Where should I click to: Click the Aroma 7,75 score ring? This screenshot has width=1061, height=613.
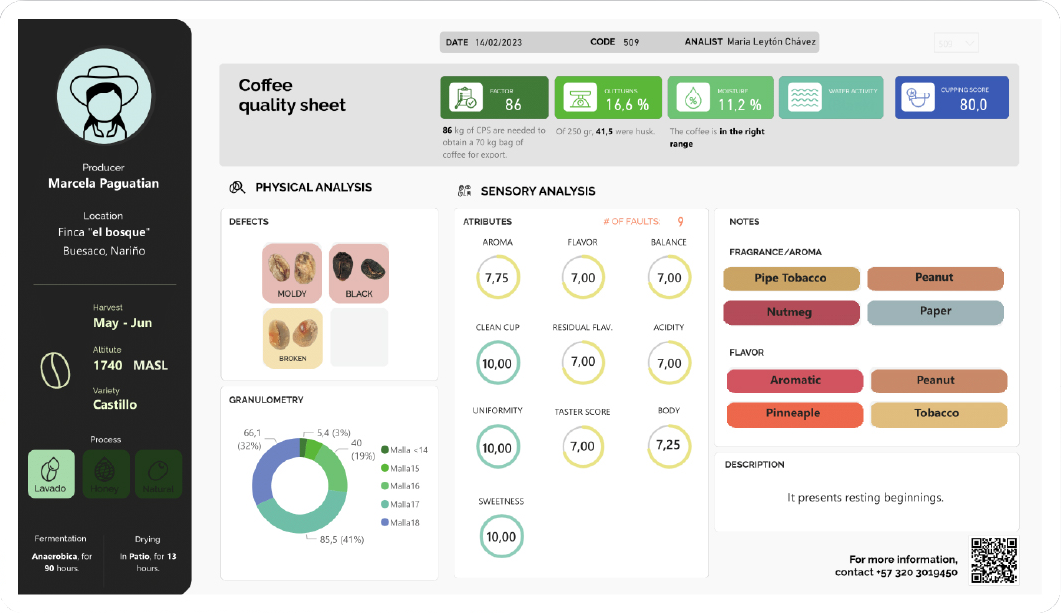click(497, 277)
